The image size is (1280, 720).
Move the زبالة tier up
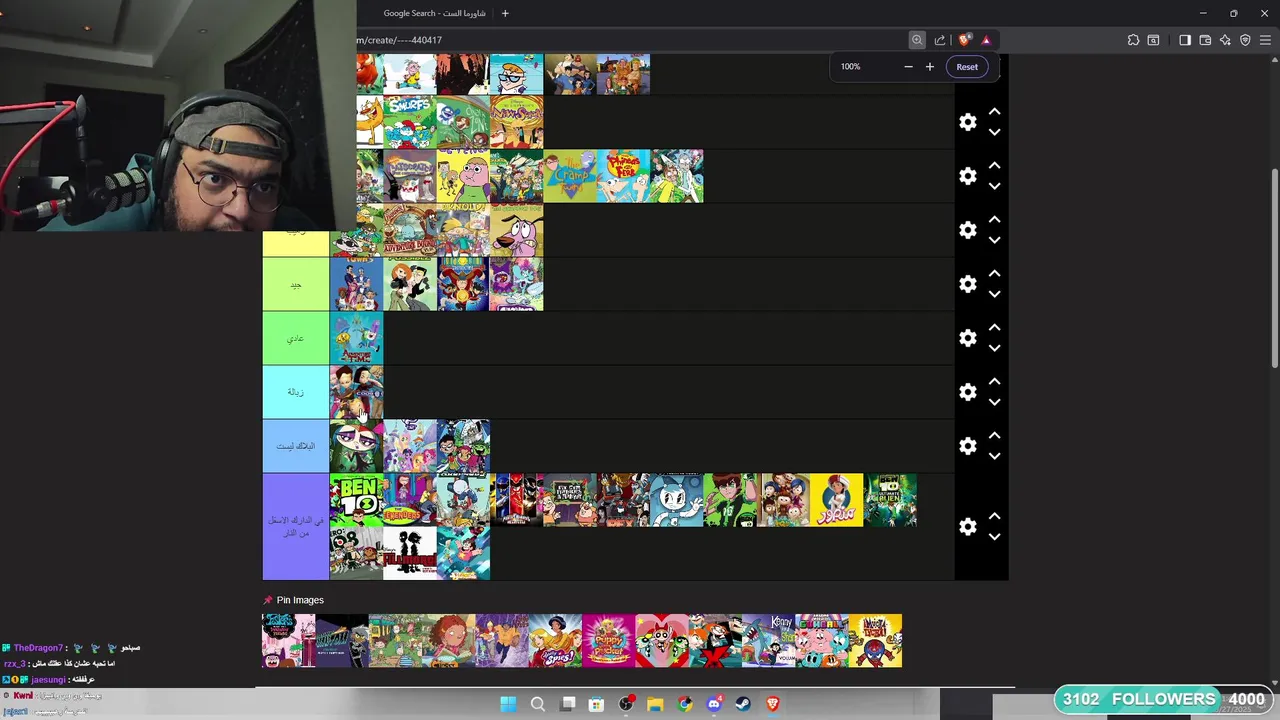[994, 382]
